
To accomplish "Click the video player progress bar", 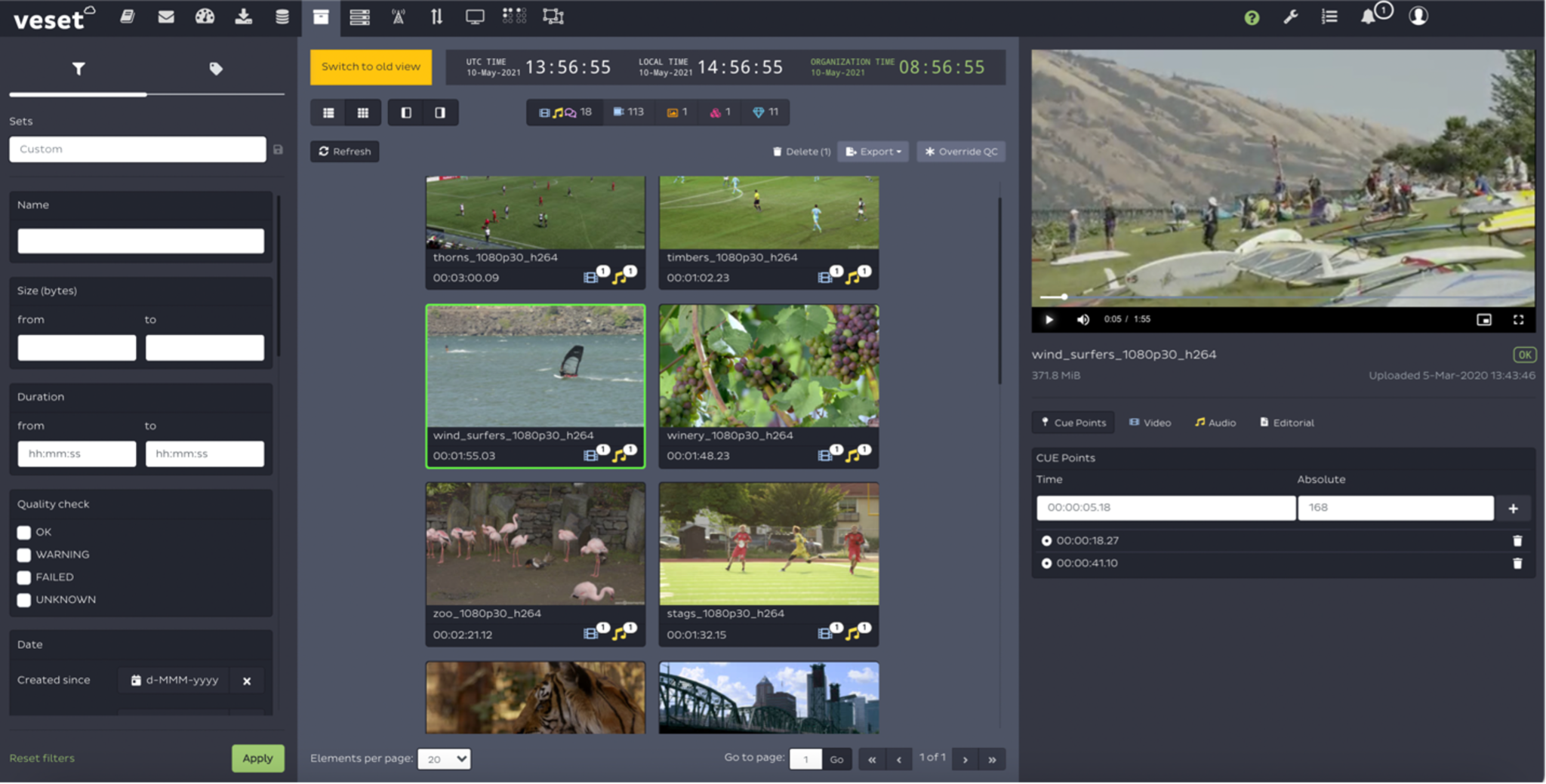I will tap(1283, 297).
